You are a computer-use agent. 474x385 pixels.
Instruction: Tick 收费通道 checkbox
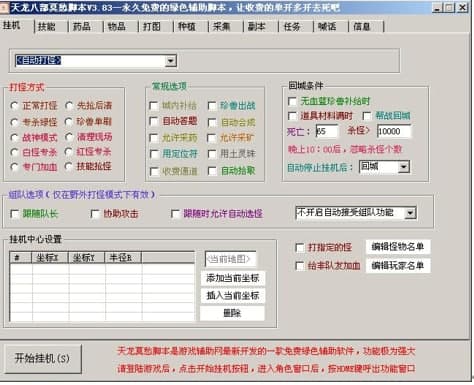154,171
